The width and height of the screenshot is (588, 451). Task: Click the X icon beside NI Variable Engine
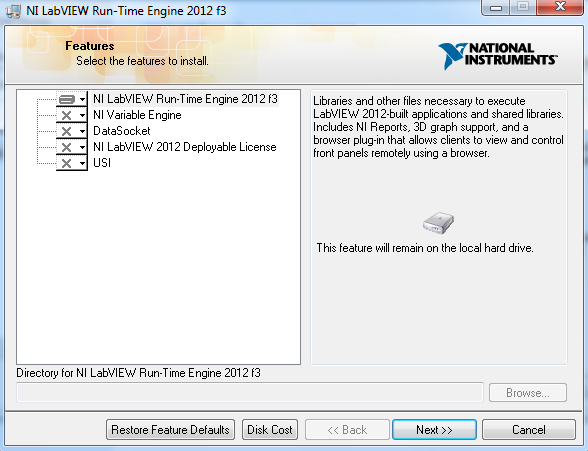point(66,115)
